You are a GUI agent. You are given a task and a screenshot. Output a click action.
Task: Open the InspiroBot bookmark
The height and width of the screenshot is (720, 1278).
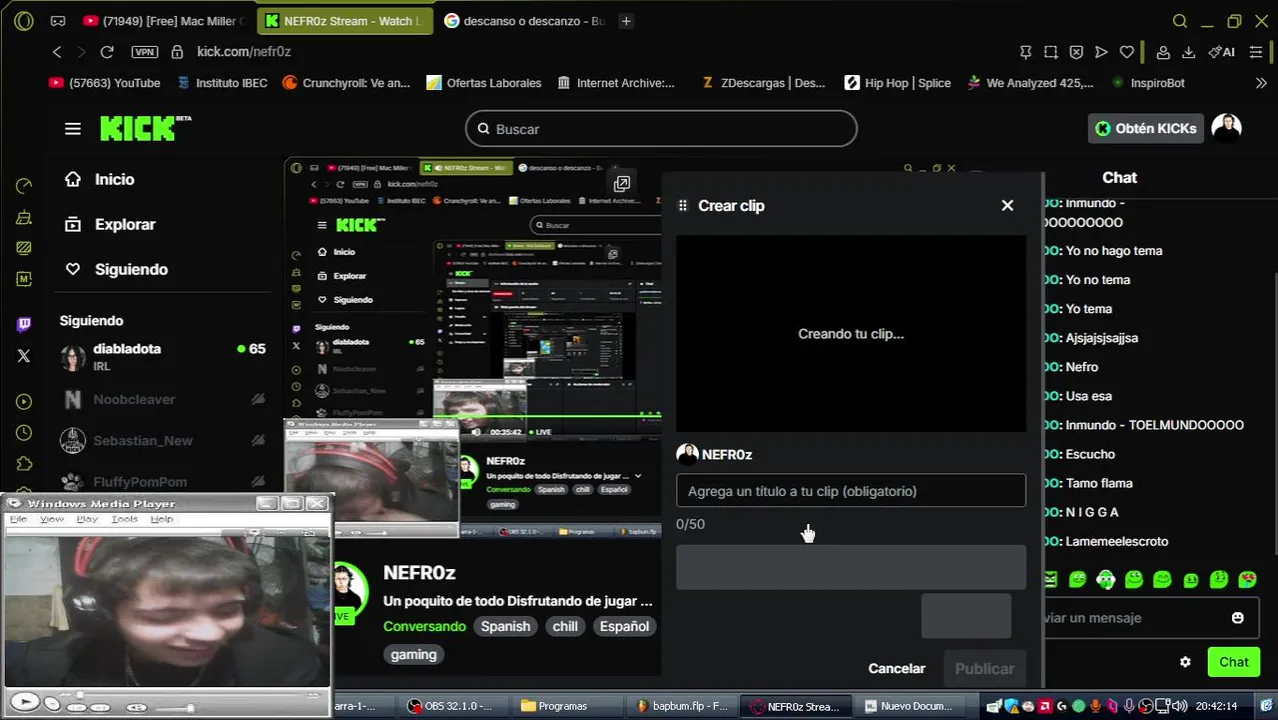(1148, 83)
